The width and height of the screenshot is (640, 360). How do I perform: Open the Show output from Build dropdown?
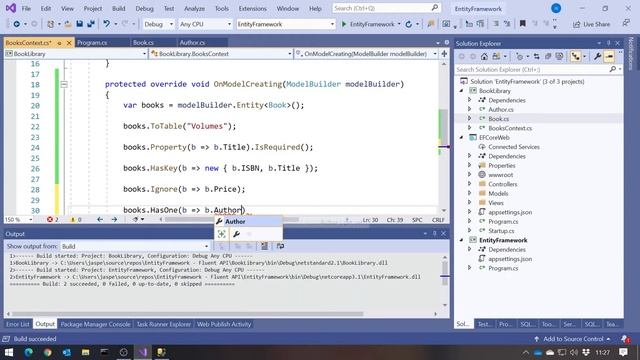135,246
